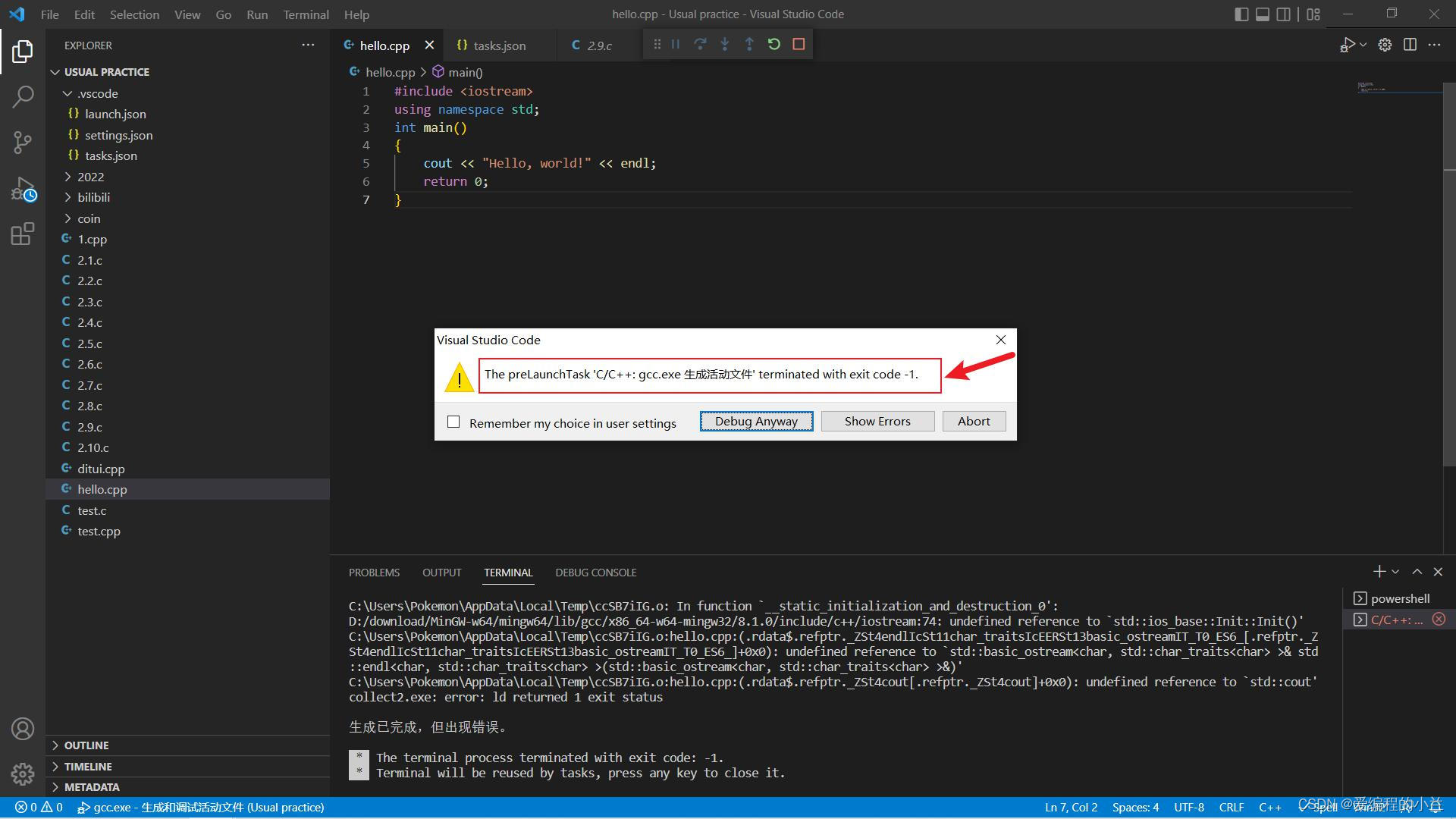Image resolution: width=1456 pixels, height=819 pixels.
Task: Kill the C/C++ task terminal error icon
Action: [1439, 620]
